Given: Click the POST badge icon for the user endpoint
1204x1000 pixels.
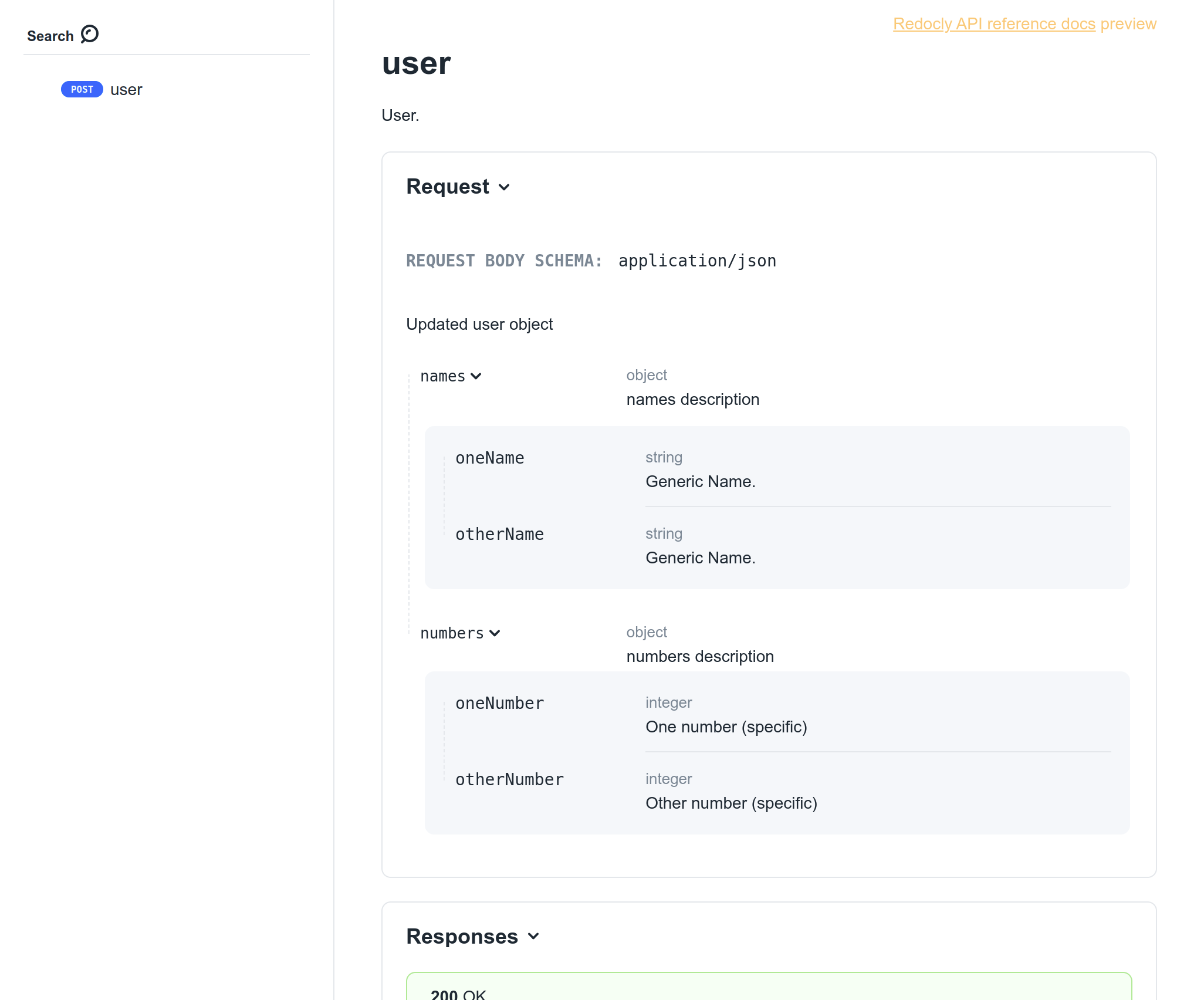Looking at the screenshot, I should tap(82, 89).
